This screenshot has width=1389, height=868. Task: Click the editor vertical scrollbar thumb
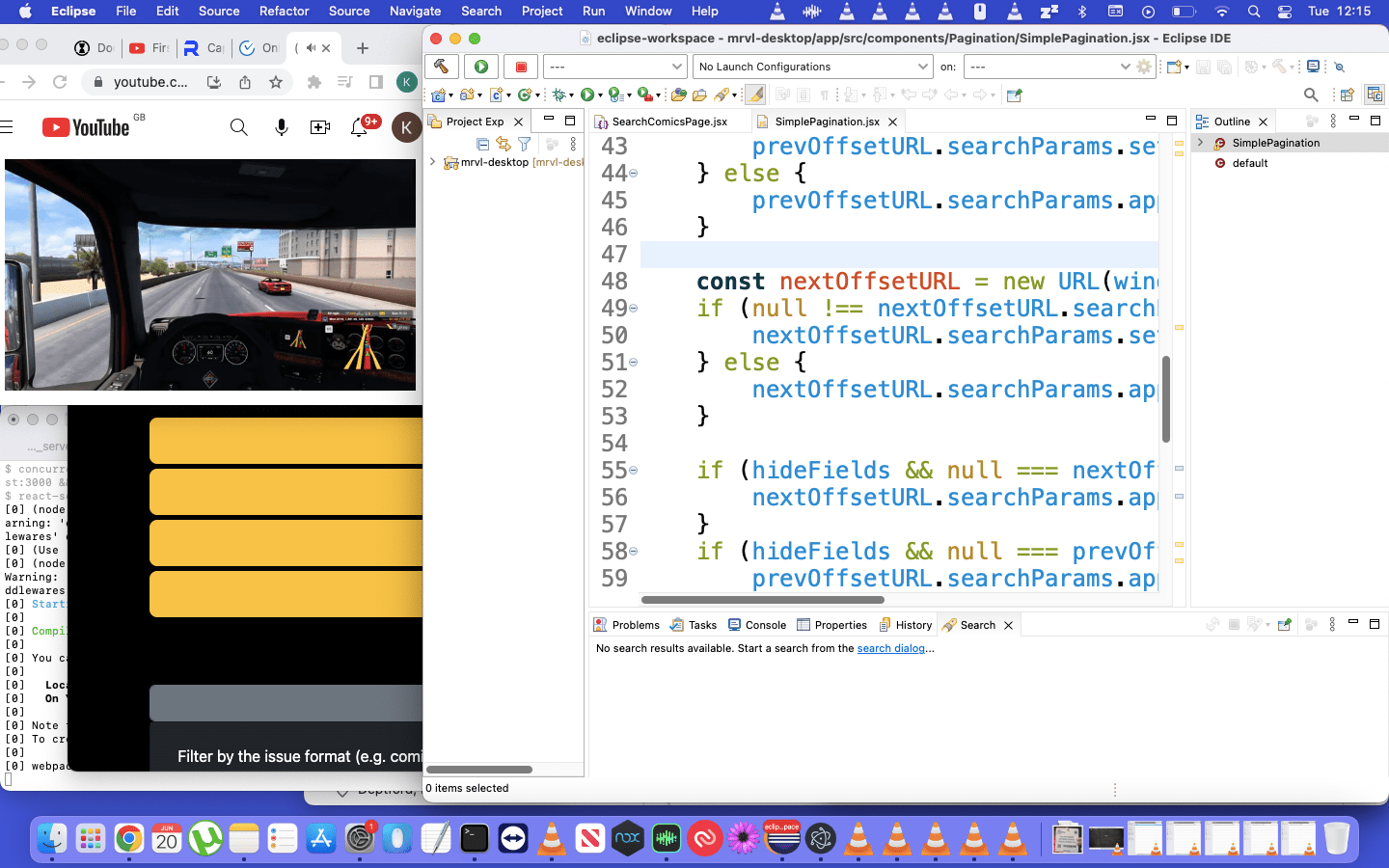[x=1165, y=399]
